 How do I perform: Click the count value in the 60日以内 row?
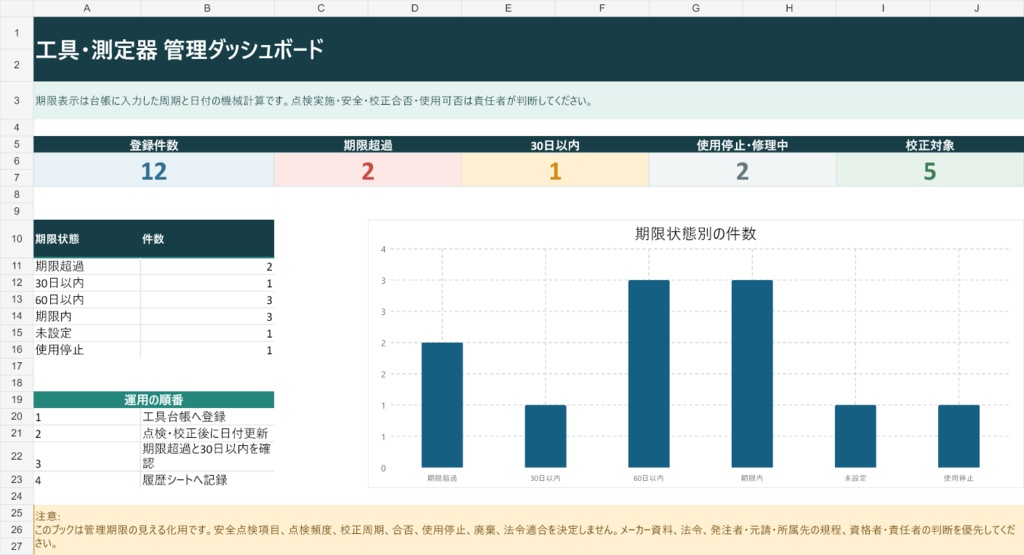[207, 300]
